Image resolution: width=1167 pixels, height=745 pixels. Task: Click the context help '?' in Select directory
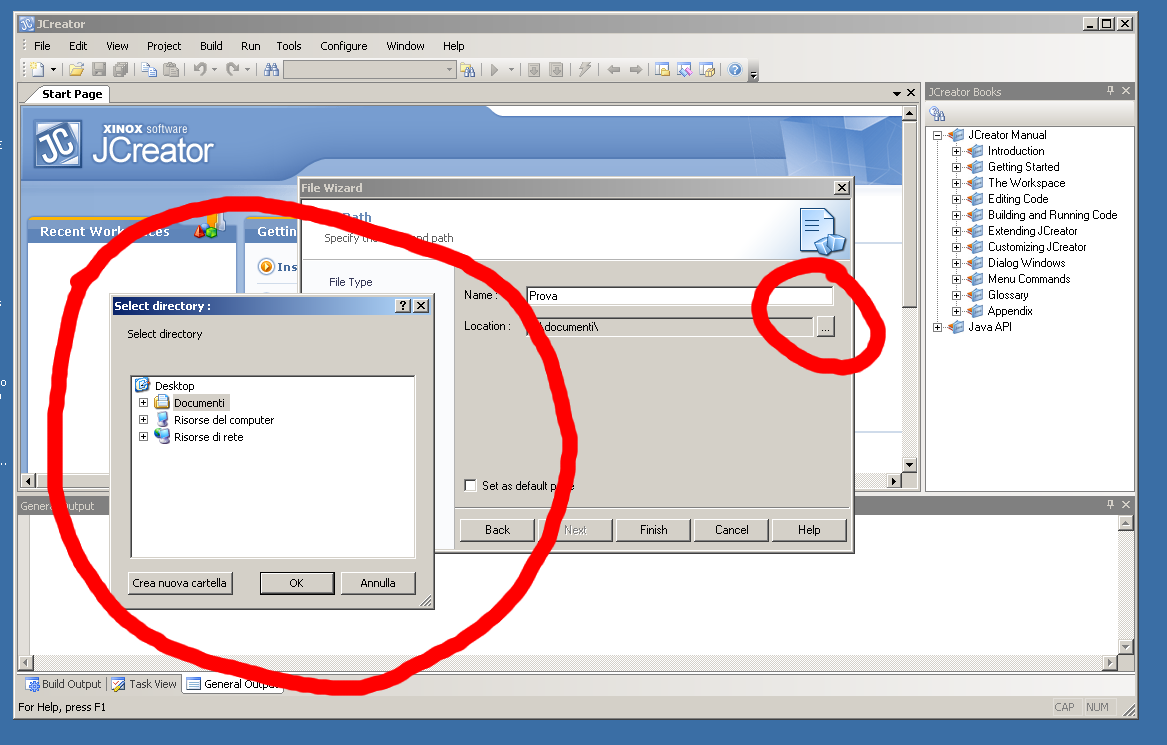coord(403,306)
